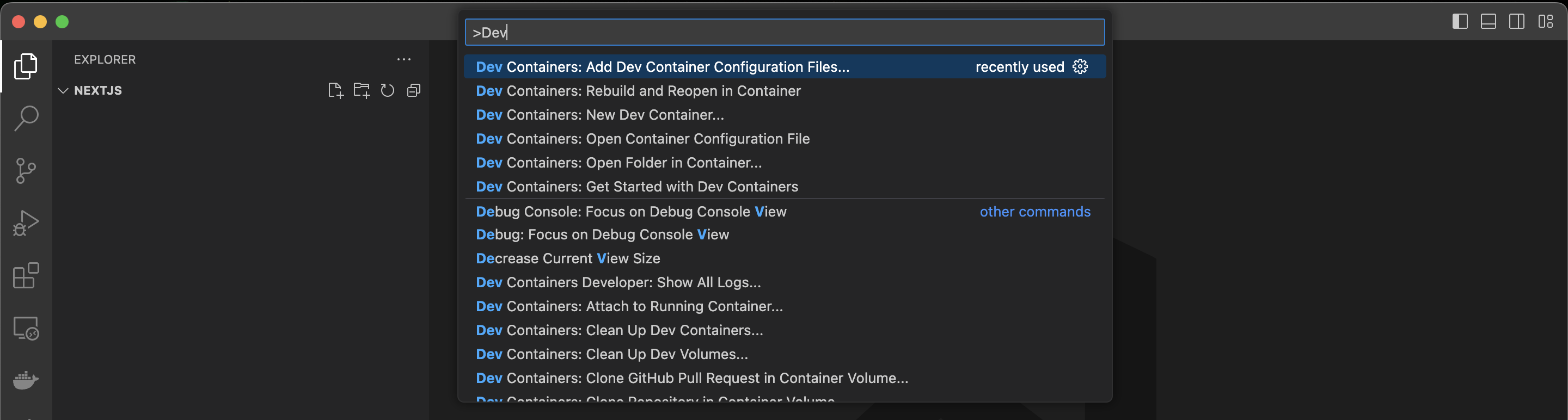Toggle the bottom panel layout button
This screenshot has width=1568, height=420.
[x=1489, y=22]
